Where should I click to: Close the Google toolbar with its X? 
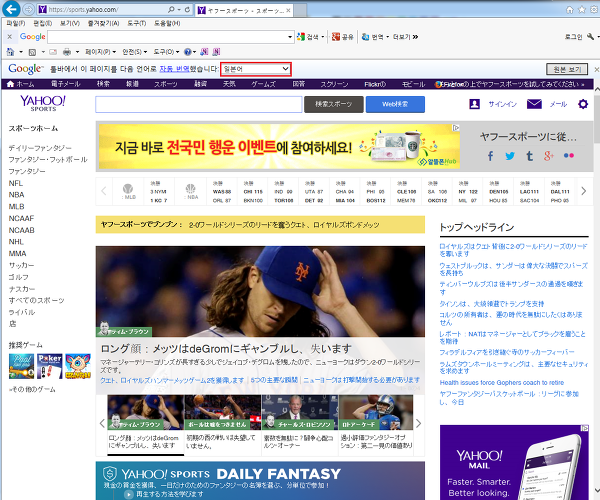click(x=10, y=37)
